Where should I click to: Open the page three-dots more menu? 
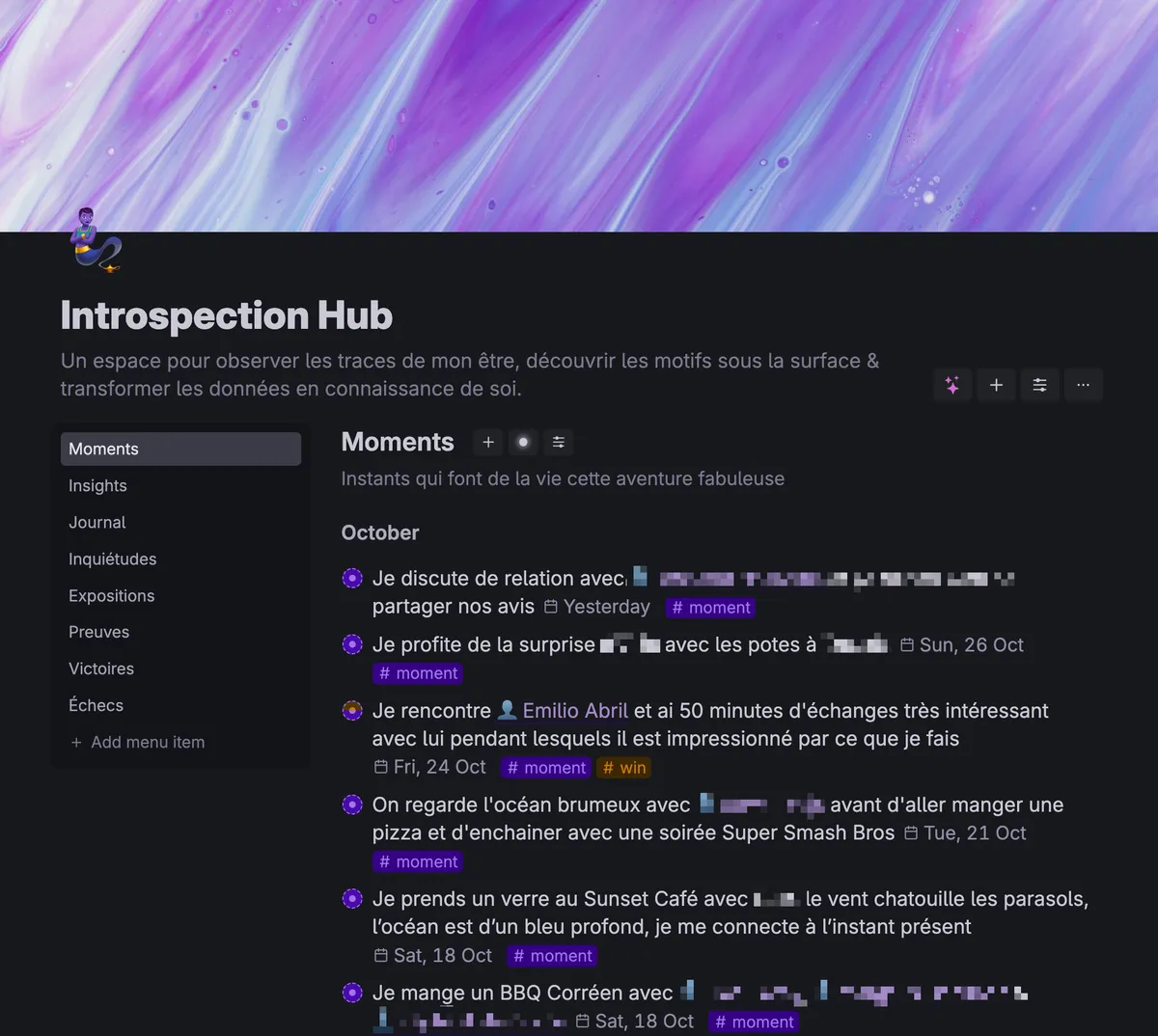click(1083, 385)
